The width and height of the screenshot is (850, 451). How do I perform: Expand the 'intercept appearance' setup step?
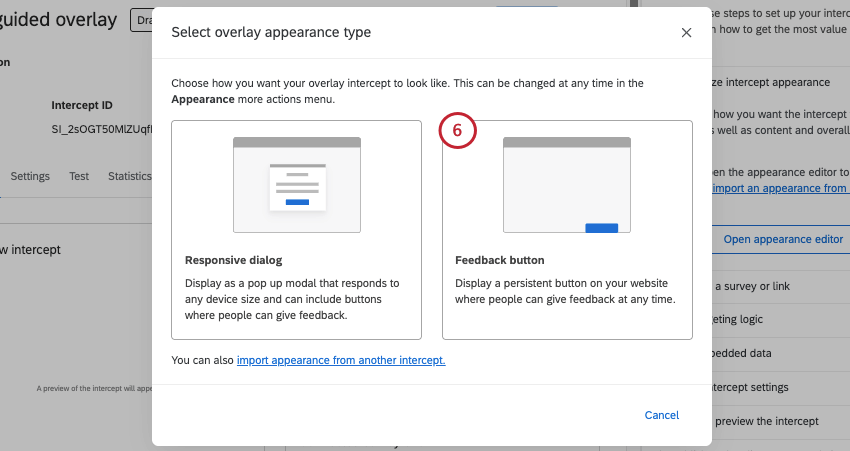[770, 83]
